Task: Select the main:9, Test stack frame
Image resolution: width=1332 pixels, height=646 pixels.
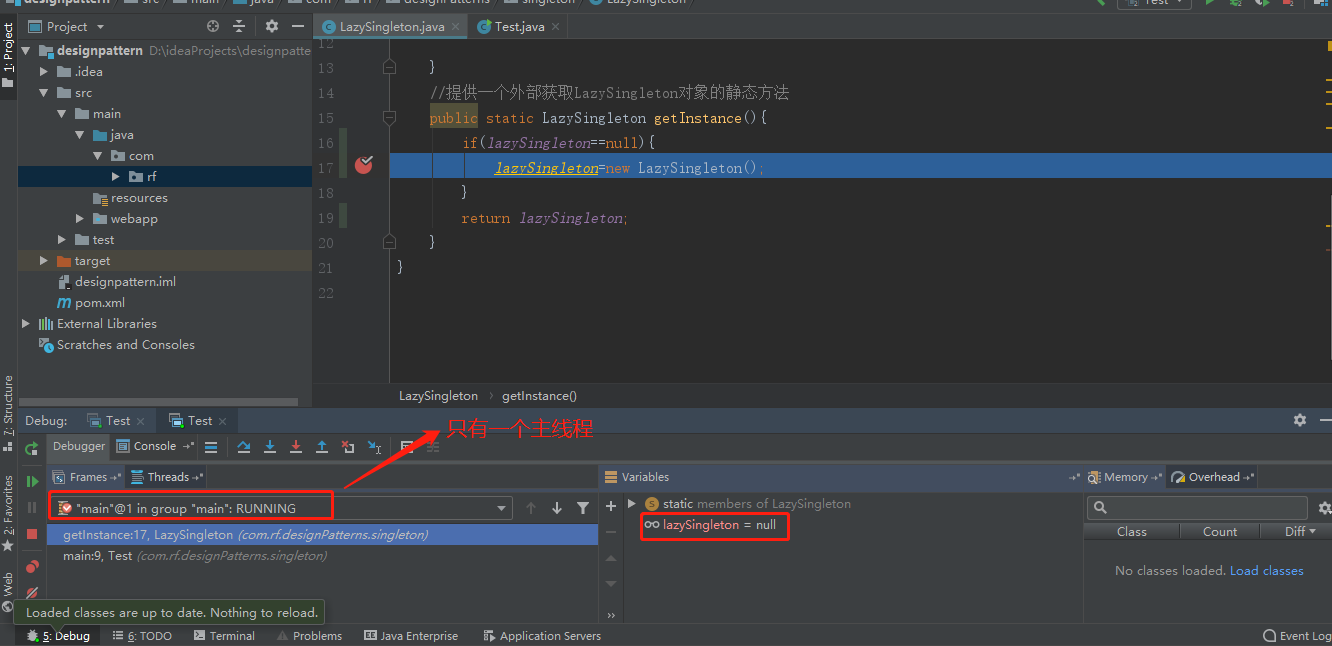Action: point(322,556)
